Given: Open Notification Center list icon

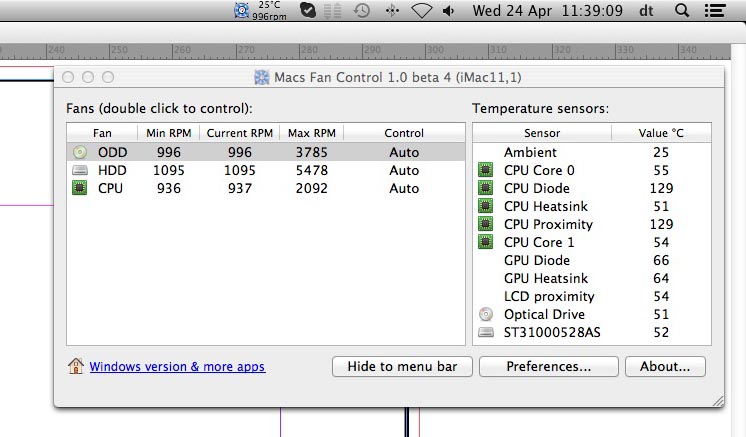Looking at the screenshot, I should pyautogui.click(x=715, y=10).
